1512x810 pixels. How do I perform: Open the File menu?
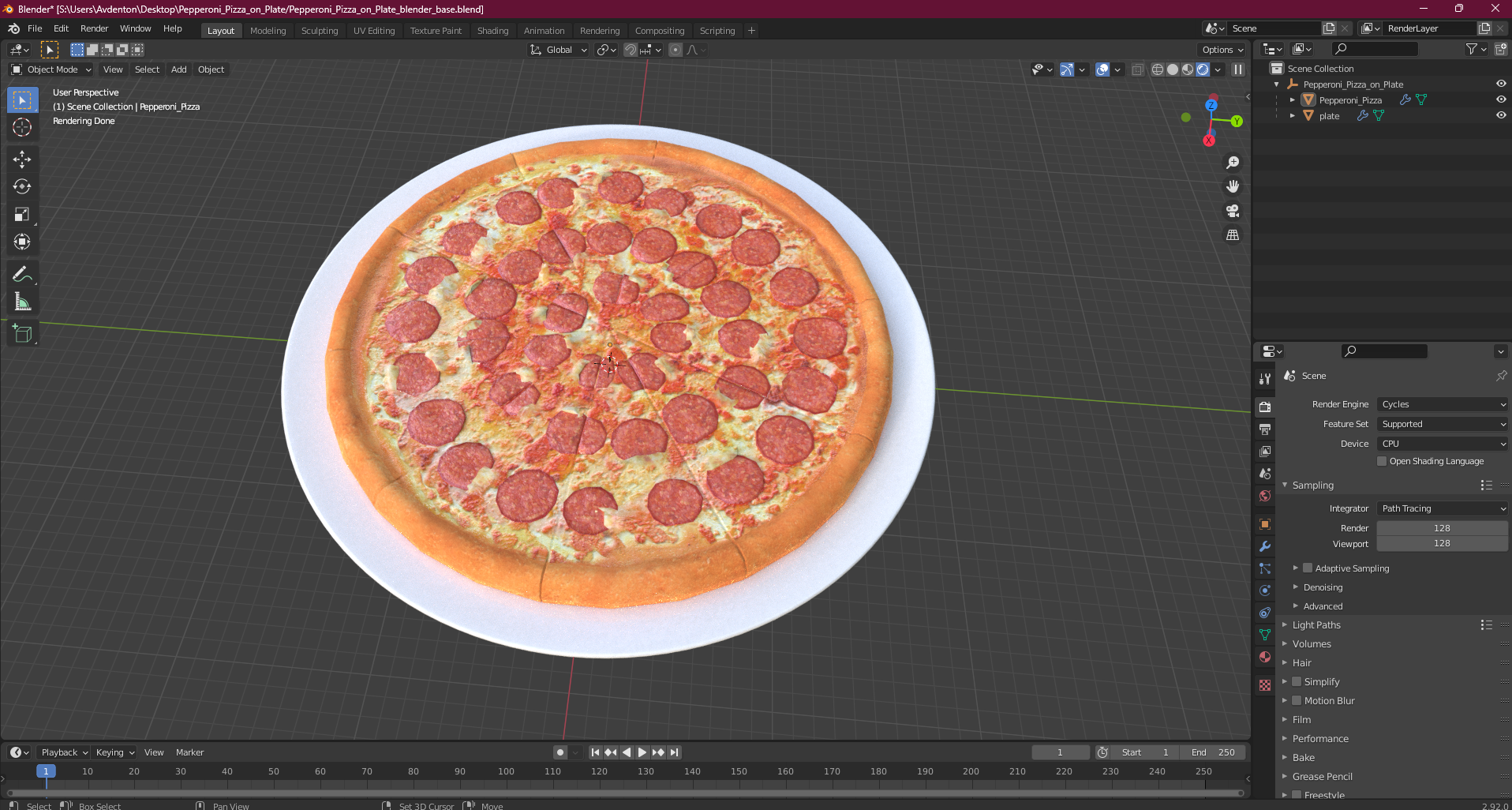pos(35,28)
